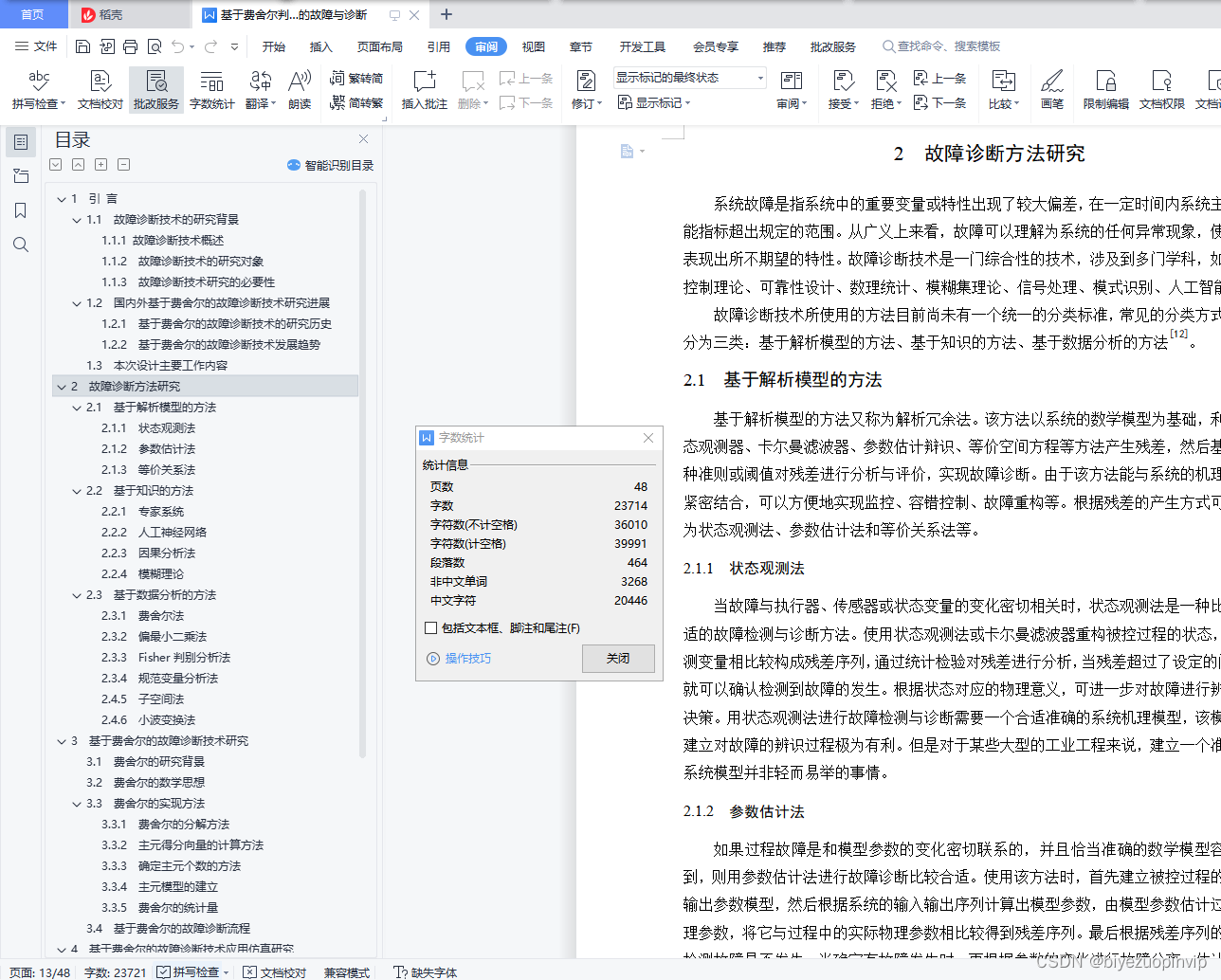Click 插入批注 to insert a comment

tap(424, 89)
